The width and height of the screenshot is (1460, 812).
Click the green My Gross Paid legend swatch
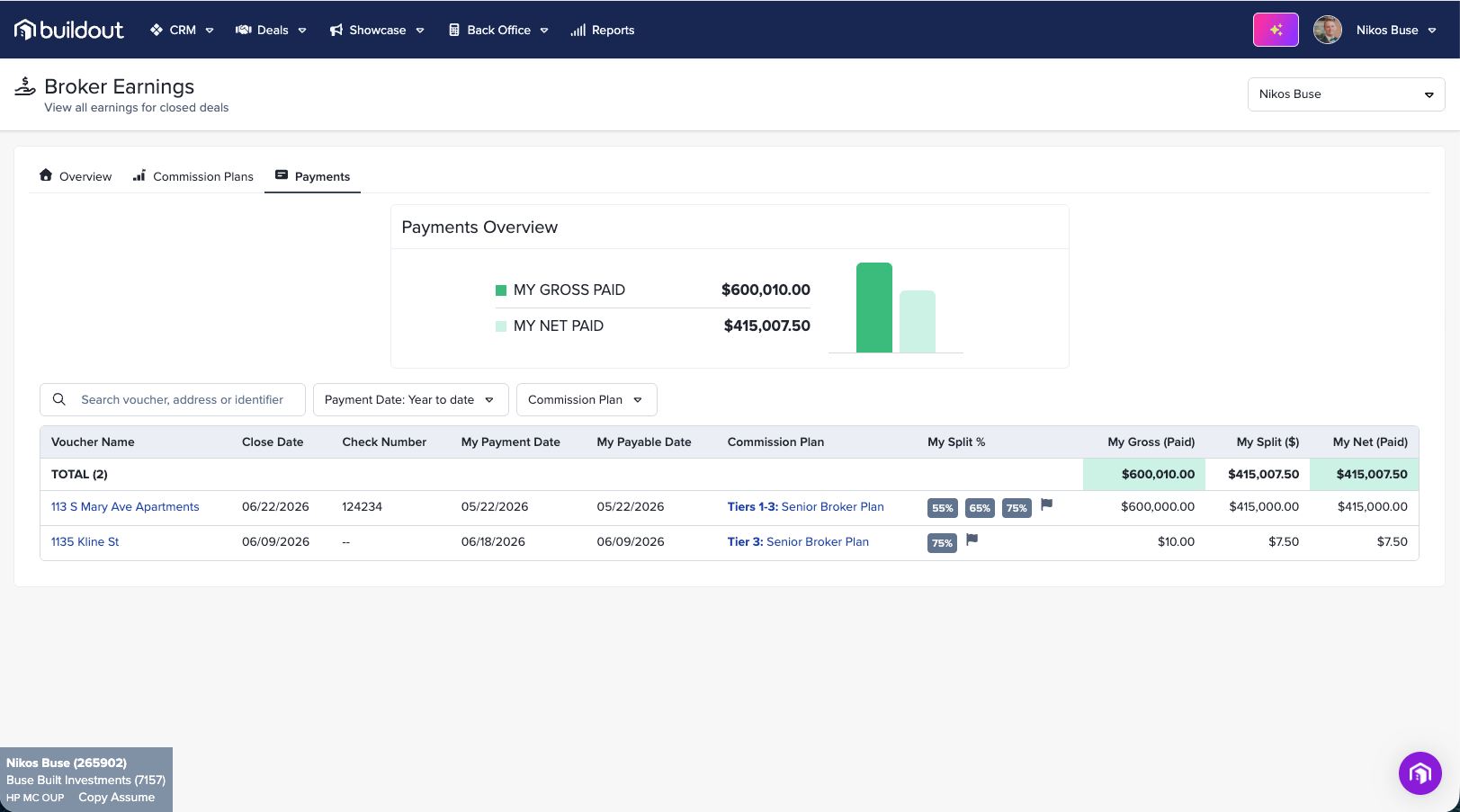[501, 290]
